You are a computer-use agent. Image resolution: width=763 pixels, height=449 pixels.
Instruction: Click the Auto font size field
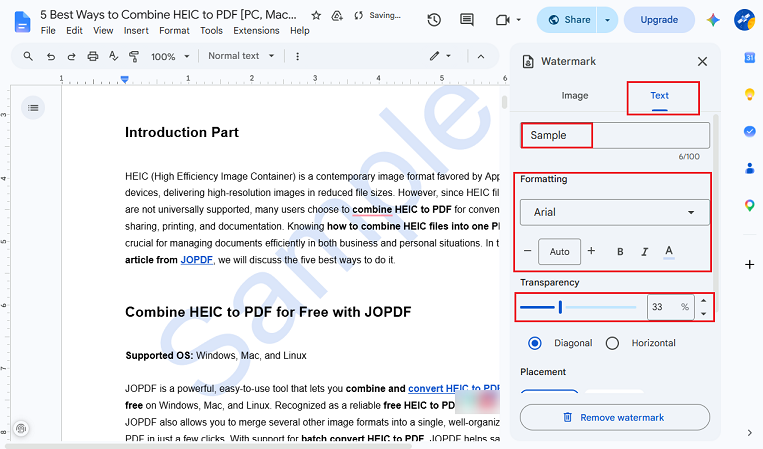pos(560,251)
